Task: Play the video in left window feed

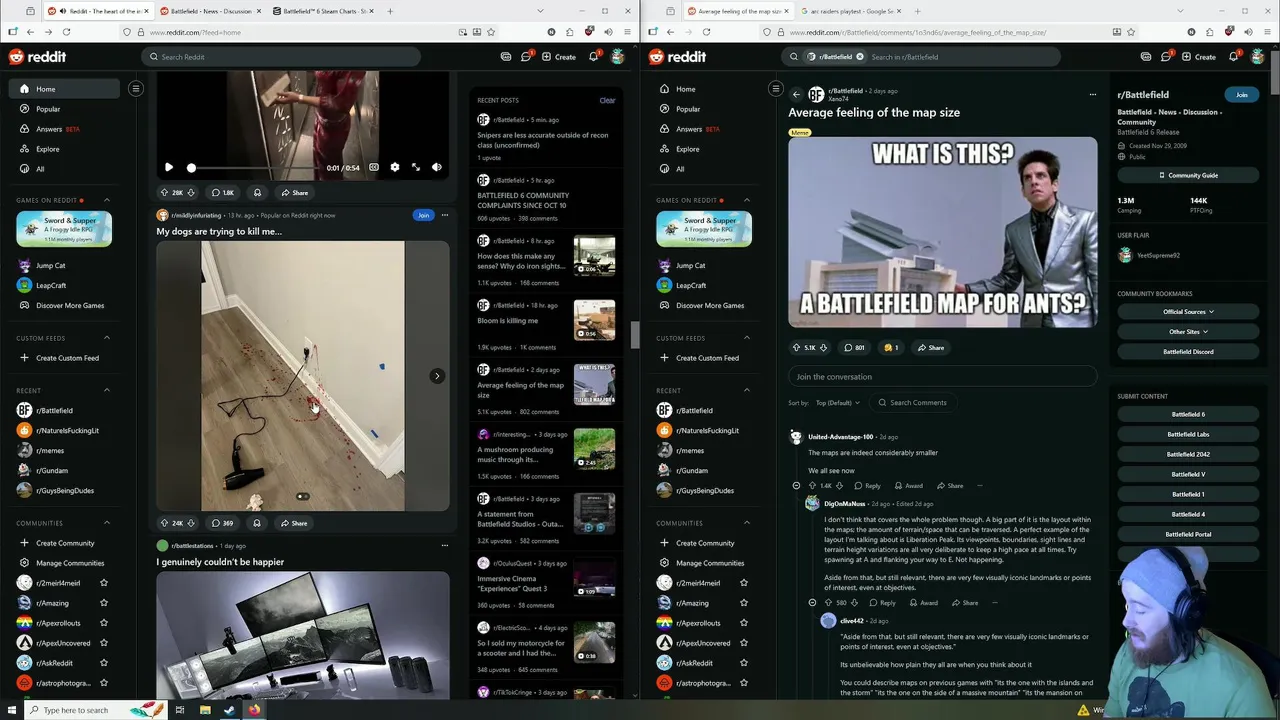Action: 169,168
